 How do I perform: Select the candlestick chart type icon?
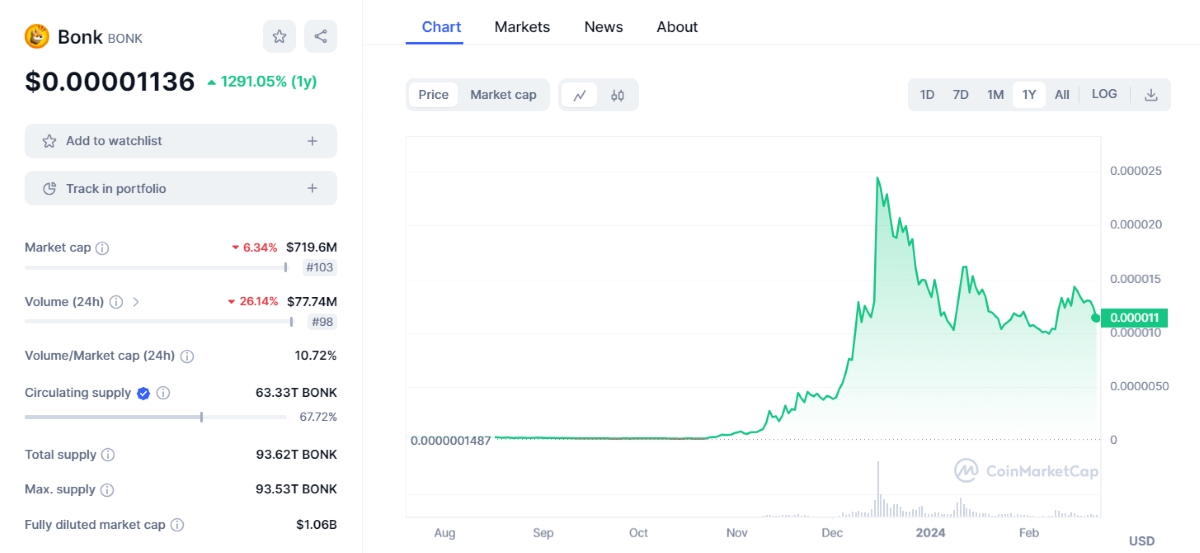(x=618, y=95)
